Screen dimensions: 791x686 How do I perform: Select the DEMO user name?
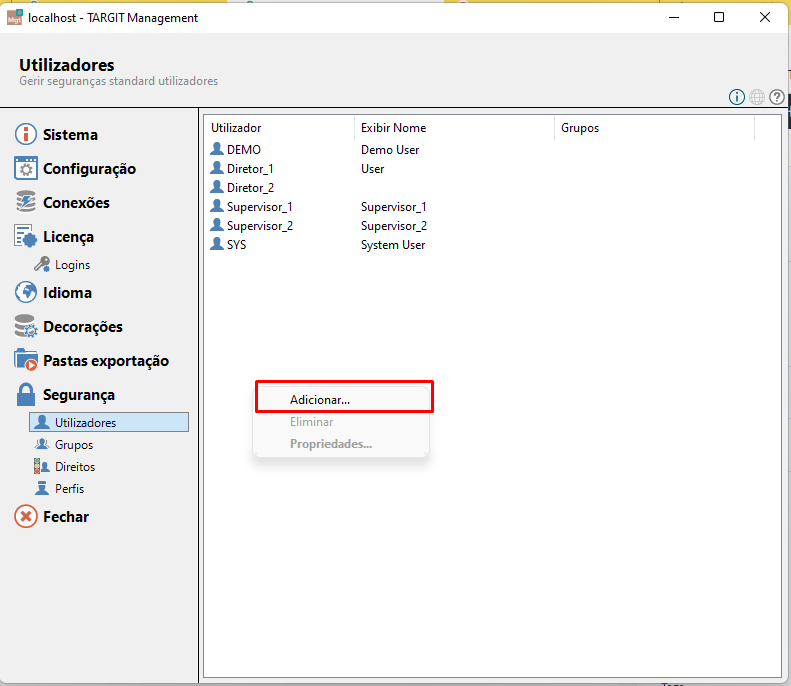[x=244, y=150]
